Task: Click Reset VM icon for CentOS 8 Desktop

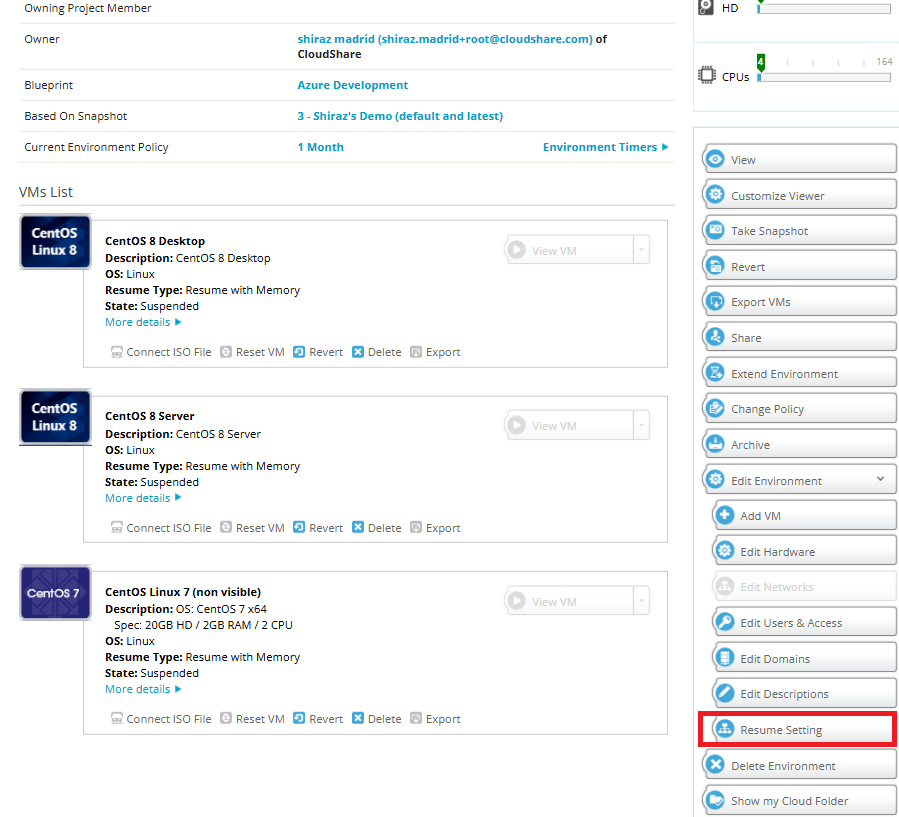Action: coord(226,351)
